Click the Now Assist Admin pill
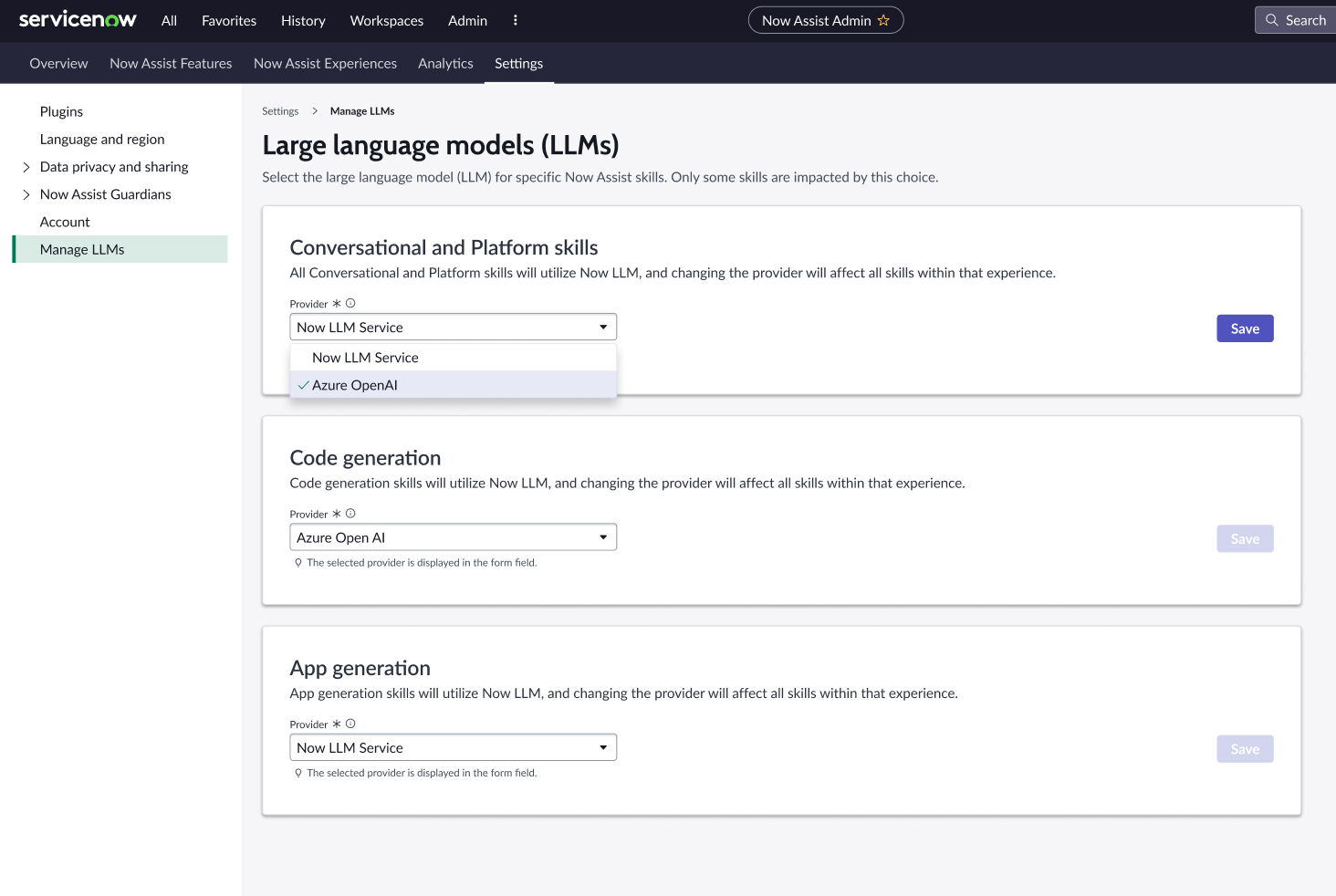This screenshot has width=1336, height=896. (x=826, y=20)
